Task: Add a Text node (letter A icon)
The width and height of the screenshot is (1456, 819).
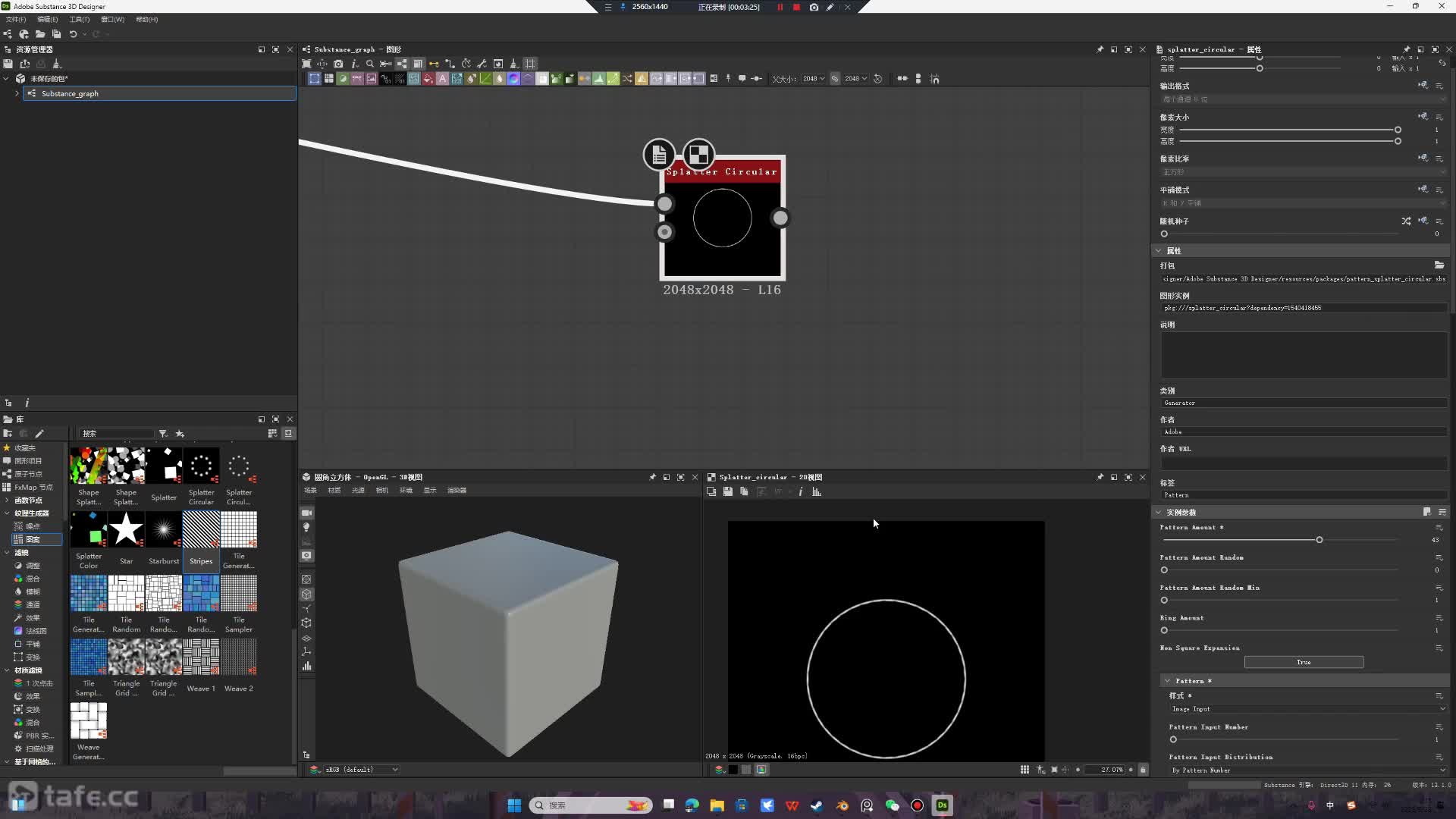Action: pyautogui.click(x=443, y=79)
